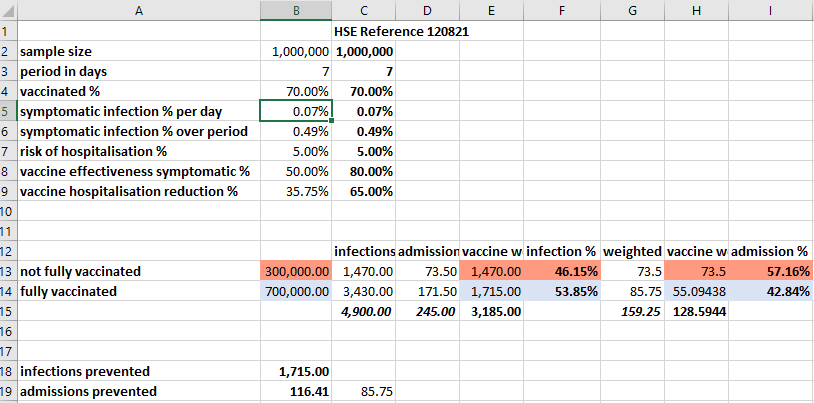This screenshot has height=403, width=814.
Task: Click the 'admission %' header cell
Action: tap(771, 251)
